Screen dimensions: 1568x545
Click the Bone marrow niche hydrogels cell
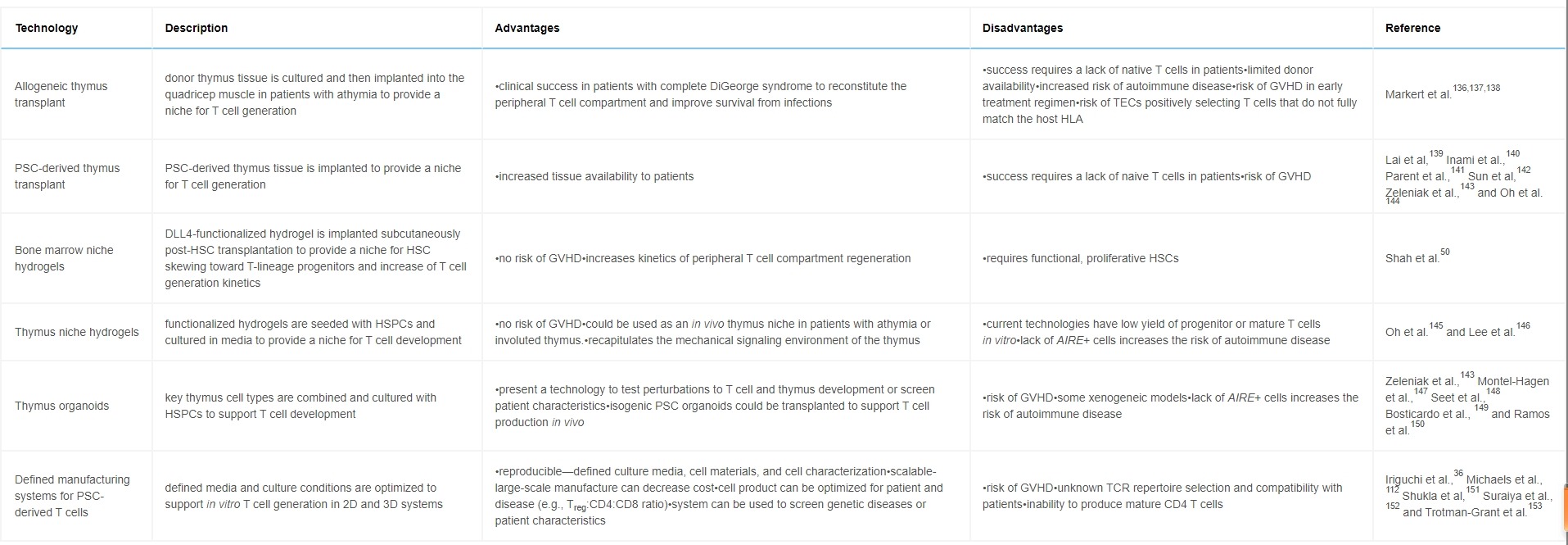point(64,258)
